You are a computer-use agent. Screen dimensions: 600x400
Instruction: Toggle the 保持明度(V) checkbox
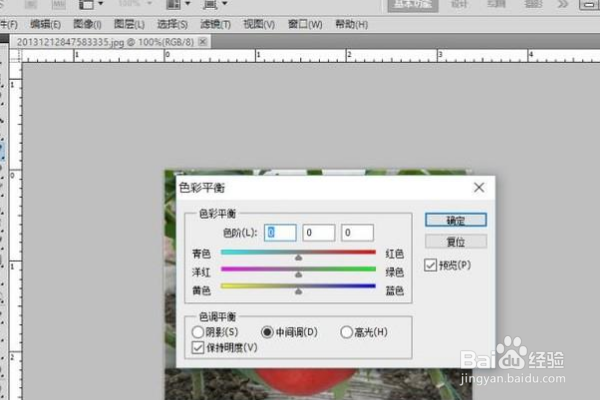tap(197, 348)
